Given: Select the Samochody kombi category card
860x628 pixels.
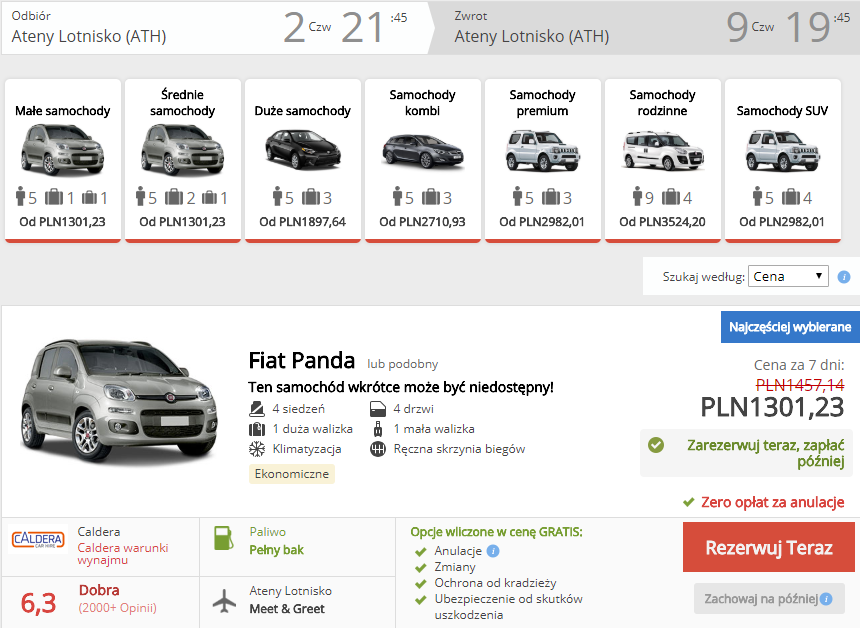Looking at the screenshot, I should click(423, 160).
